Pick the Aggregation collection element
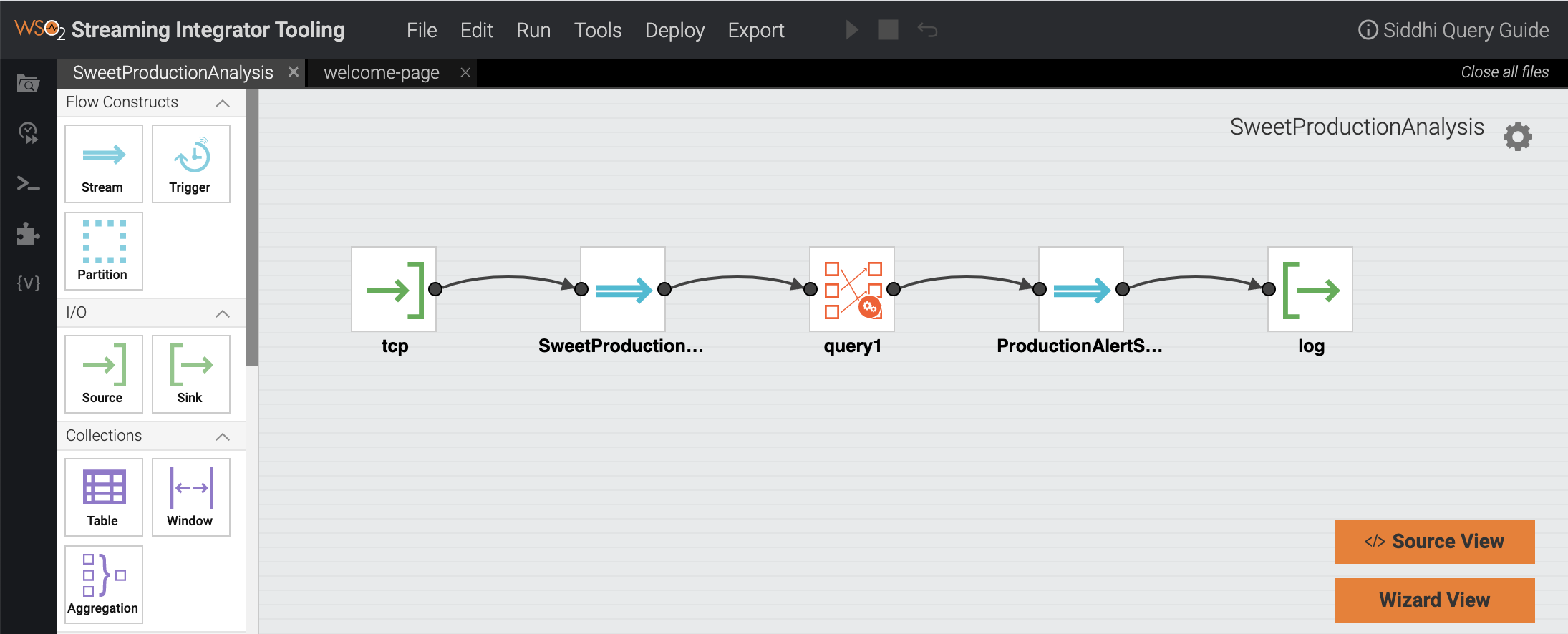Image resolution: width=1568 pixels, height=634 pixels. click(104, 585)
